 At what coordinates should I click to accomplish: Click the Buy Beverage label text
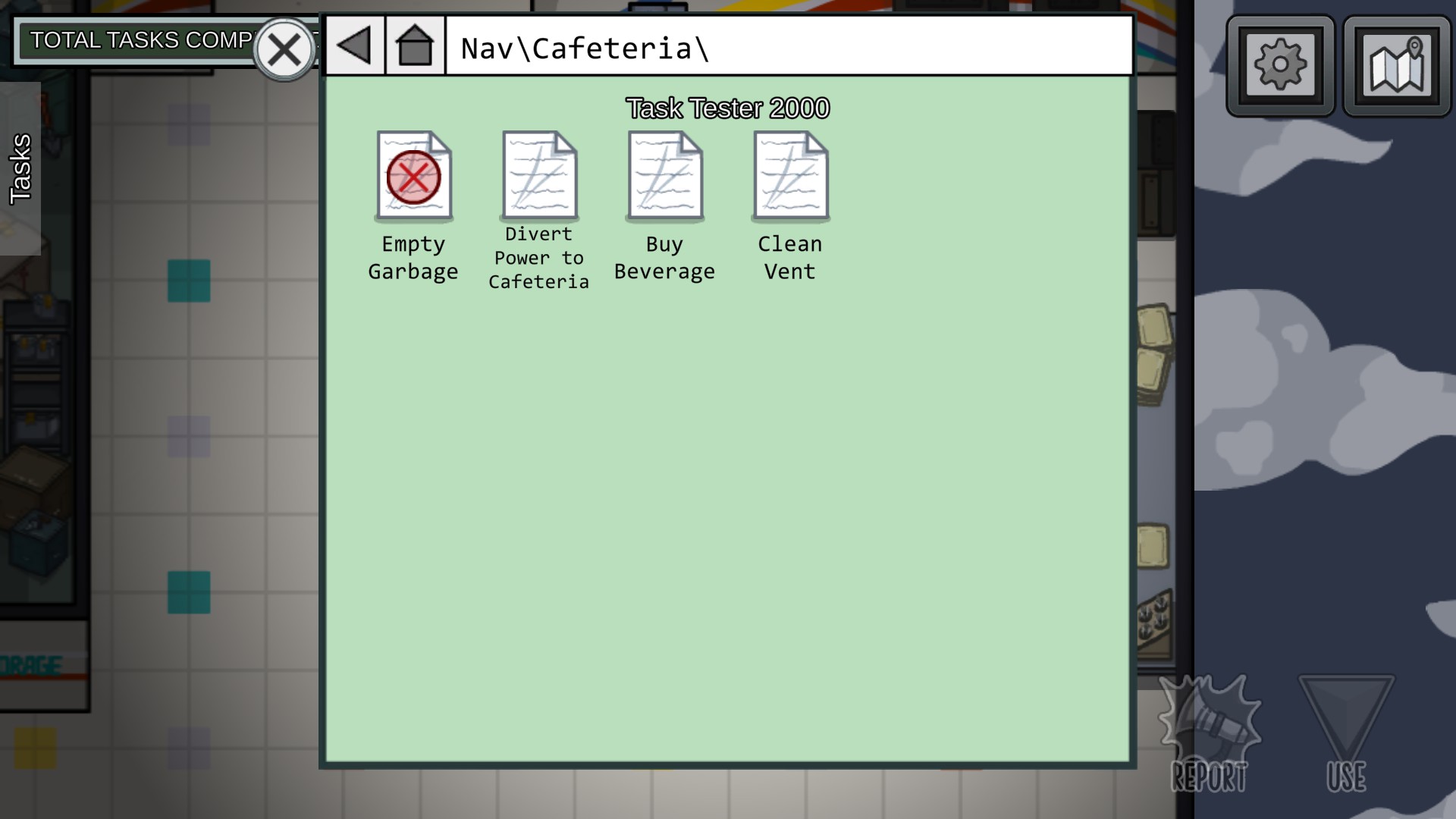point(664,258)
